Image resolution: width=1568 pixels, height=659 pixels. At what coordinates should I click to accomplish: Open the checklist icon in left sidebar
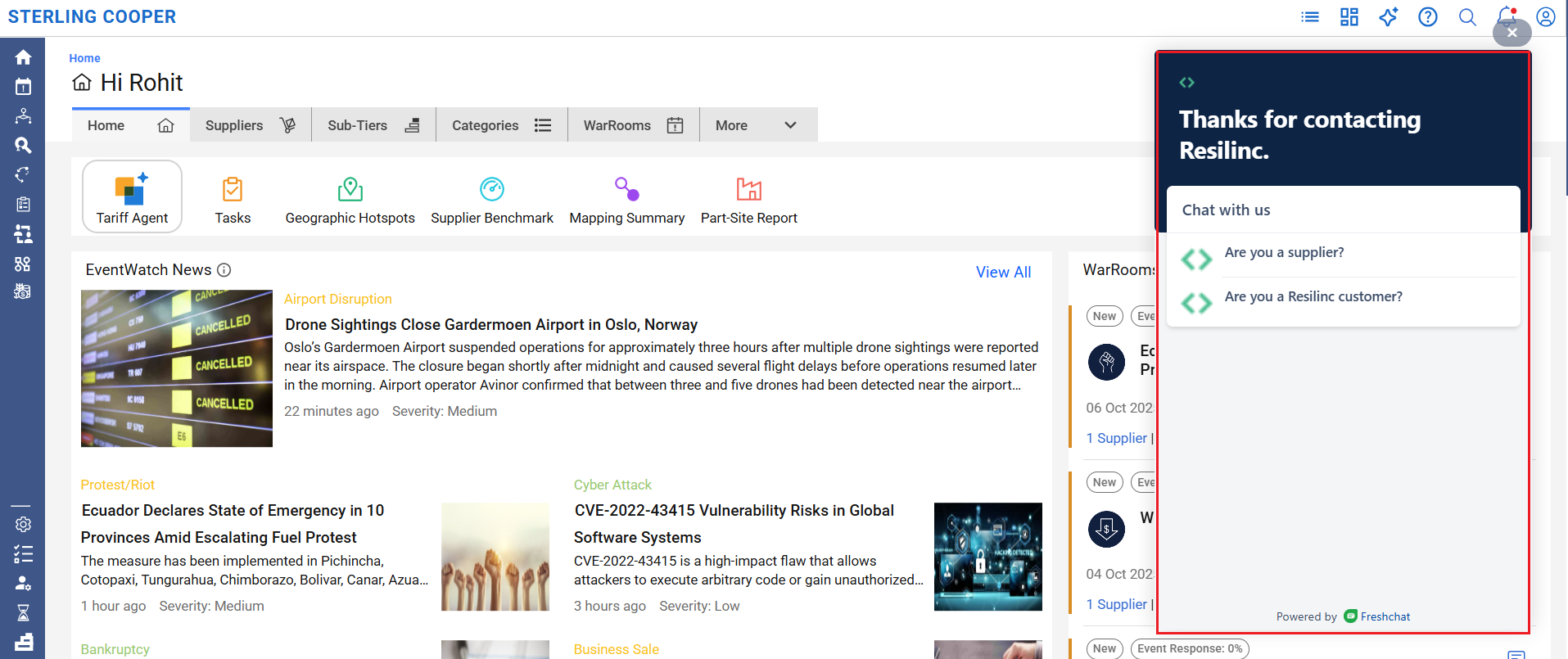[x=23, y=554]
